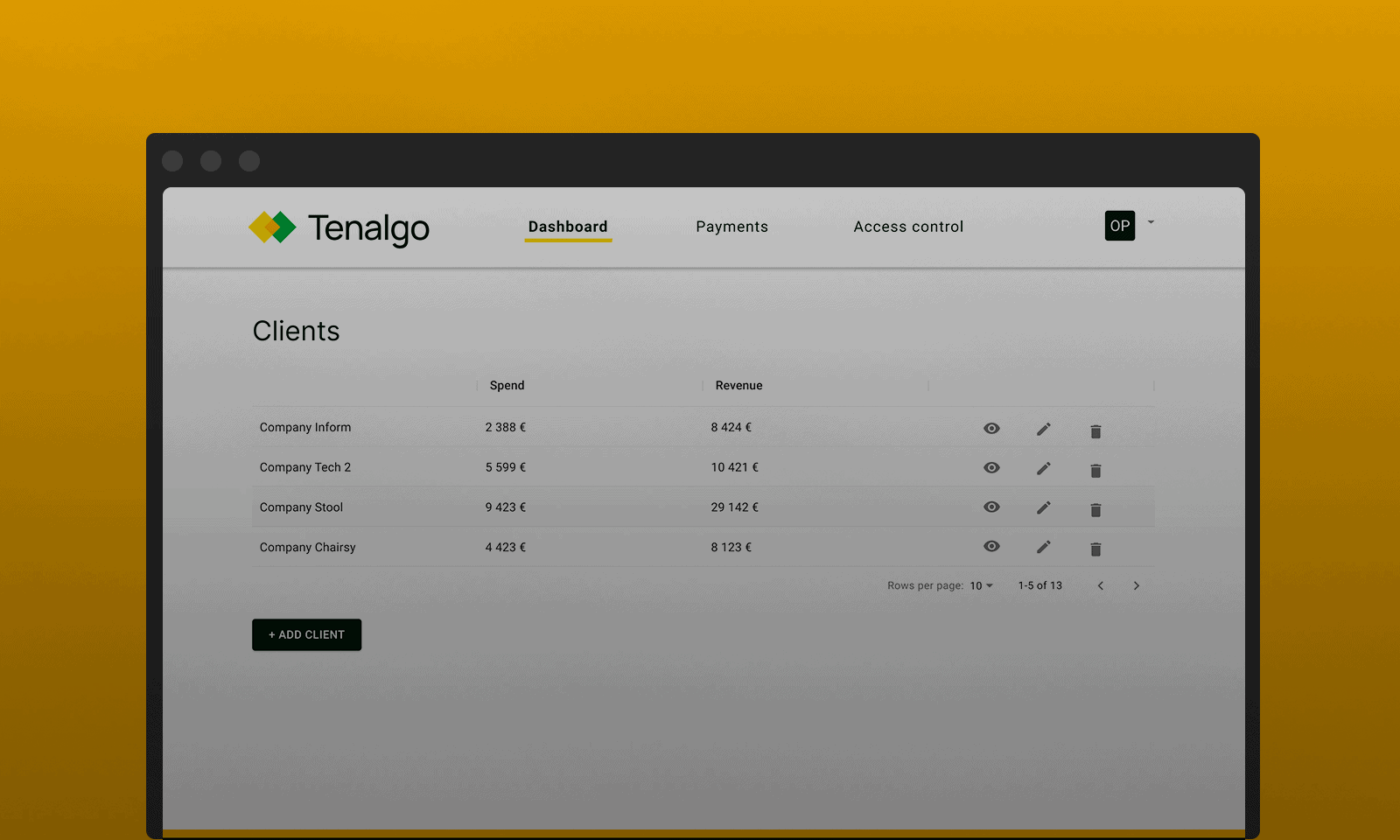Edit Company Stool with pencil icon
The height and width of the screenshot is (840, 1400).
point(1044,507)
